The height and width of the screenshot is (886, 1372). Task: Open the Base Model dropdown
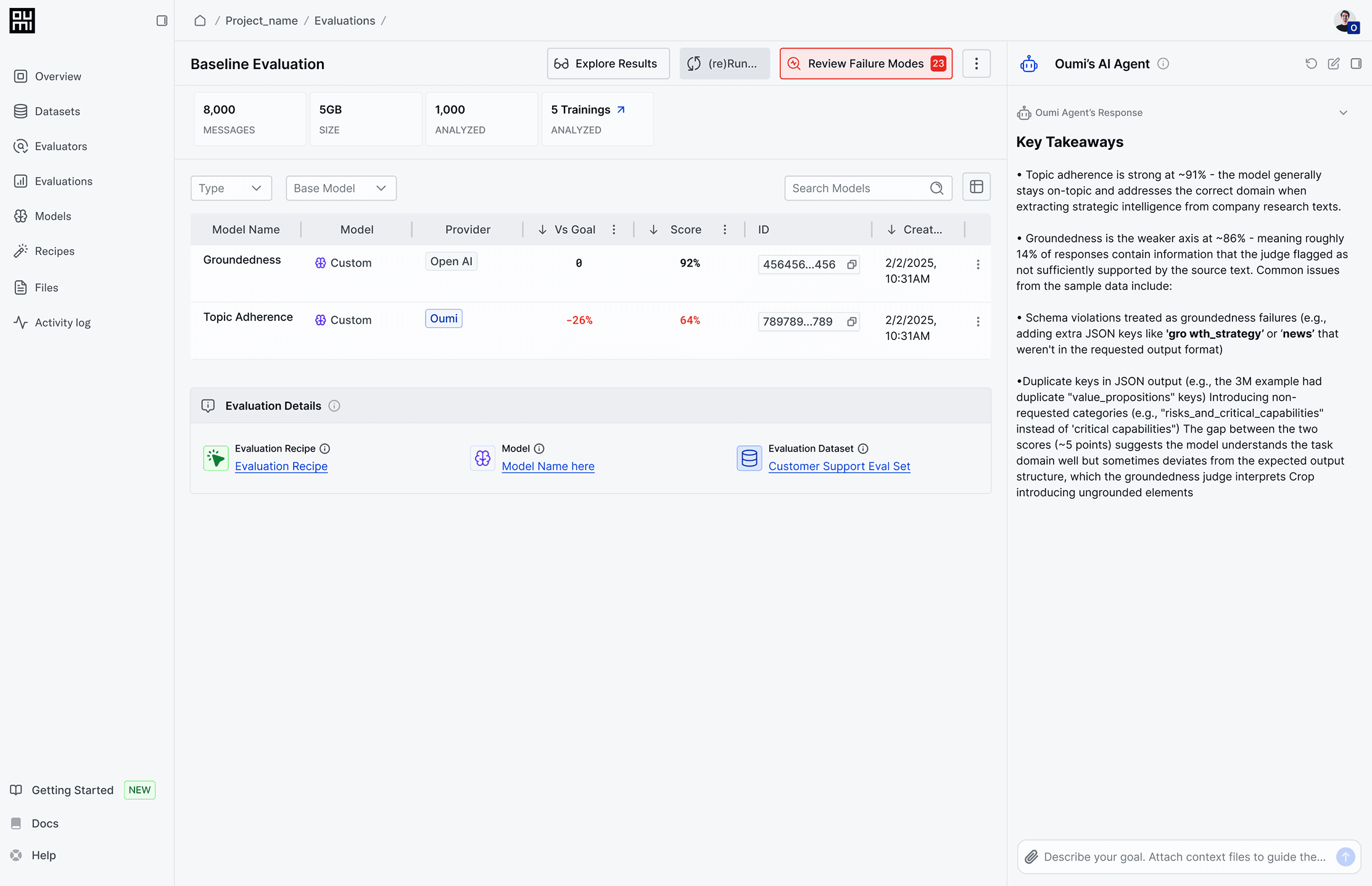(x=341, y=188)
